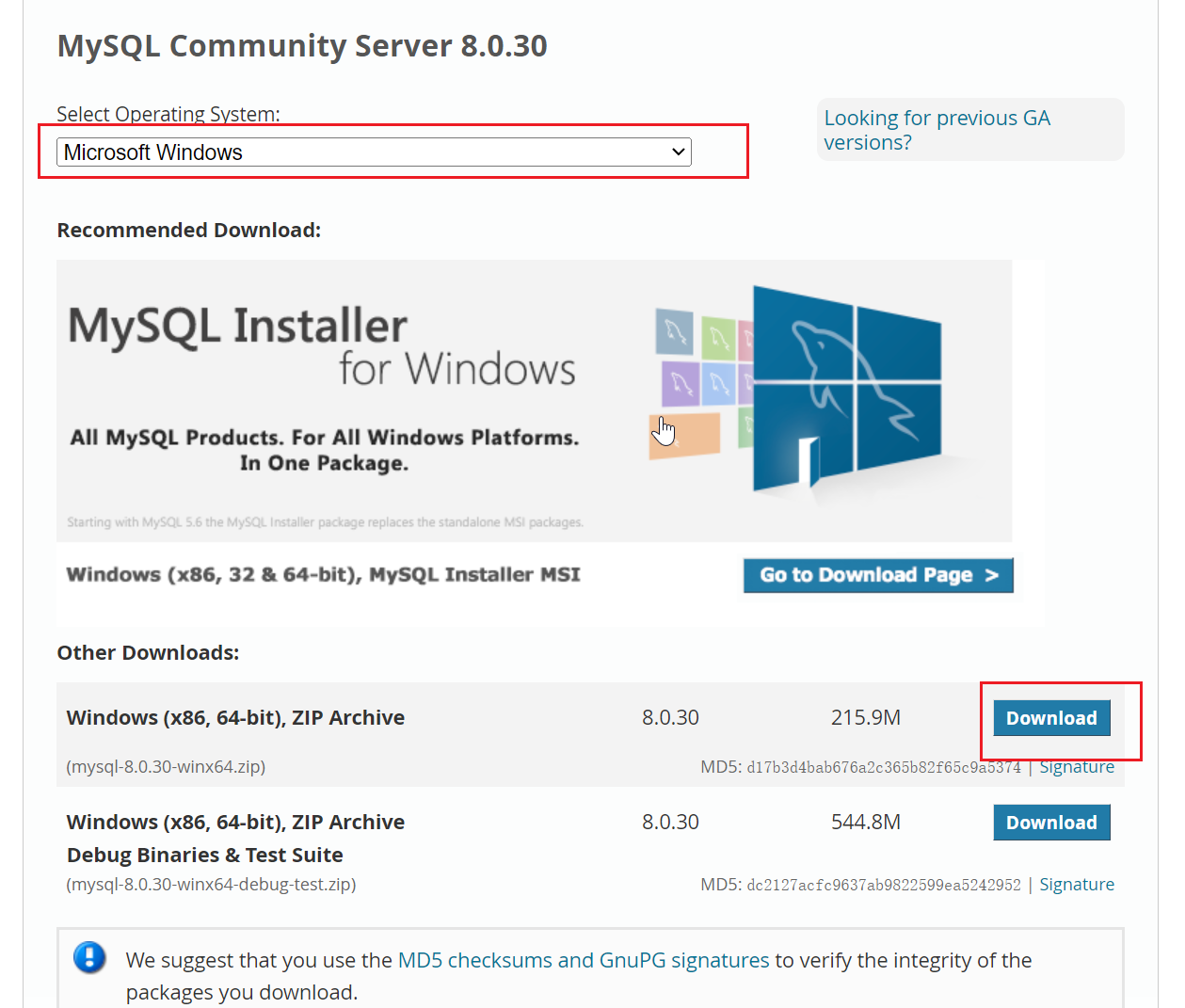Click the MySQL Installer for Windows banner
Image resolution: width=1185 pixels, height=1008 pixels.
coord(534,401)
